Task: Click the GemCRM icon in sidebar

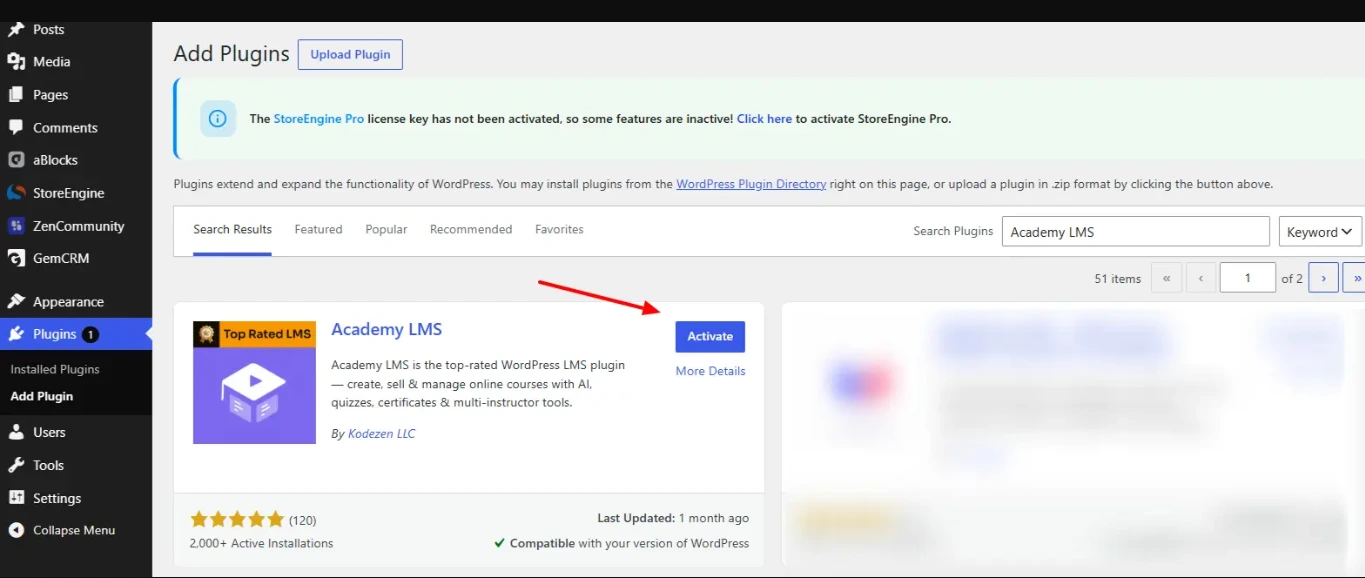Action: (x=16, y=258)
